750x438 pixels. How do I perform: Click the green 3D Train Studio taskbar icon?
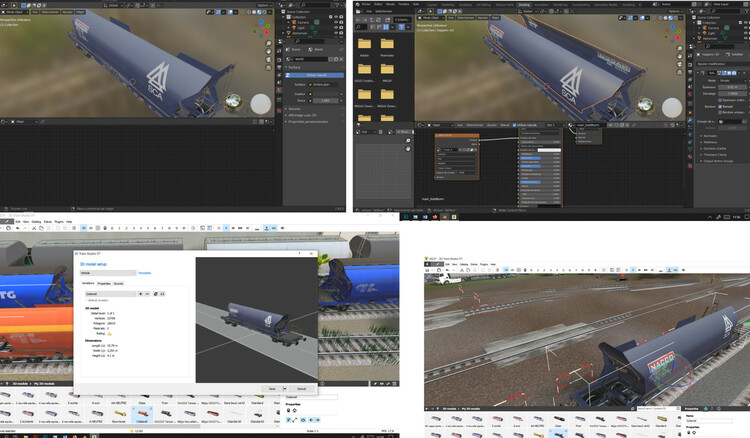tap(453, 217)
